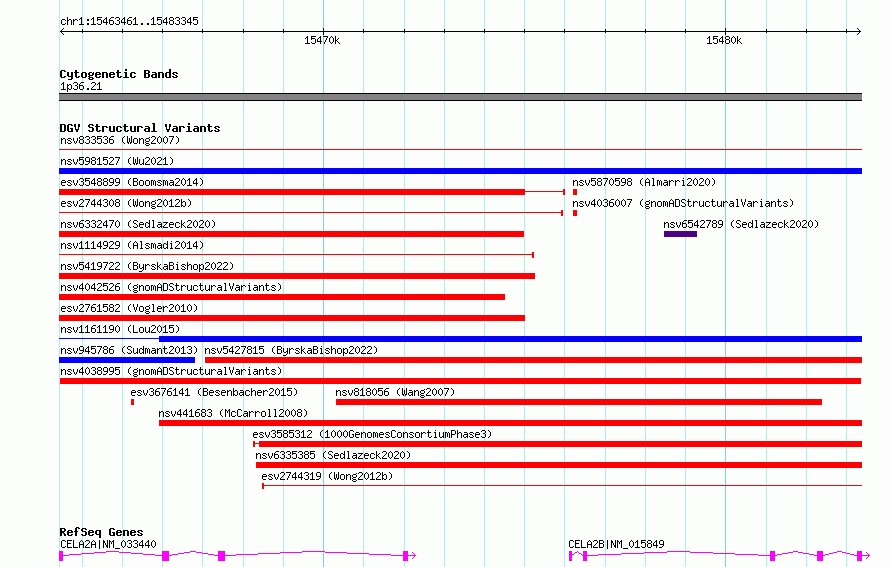890x567 pixels.
Task: Click the 15470k ruler label
Action: point(322,40)
